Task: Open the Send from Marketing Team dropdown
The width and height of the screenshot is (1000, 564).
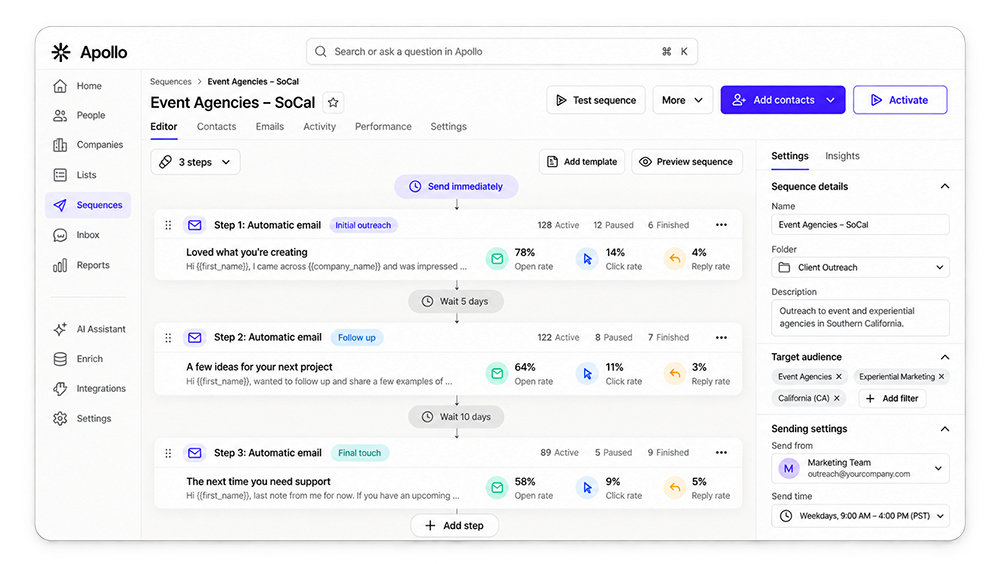Action: 860,468
